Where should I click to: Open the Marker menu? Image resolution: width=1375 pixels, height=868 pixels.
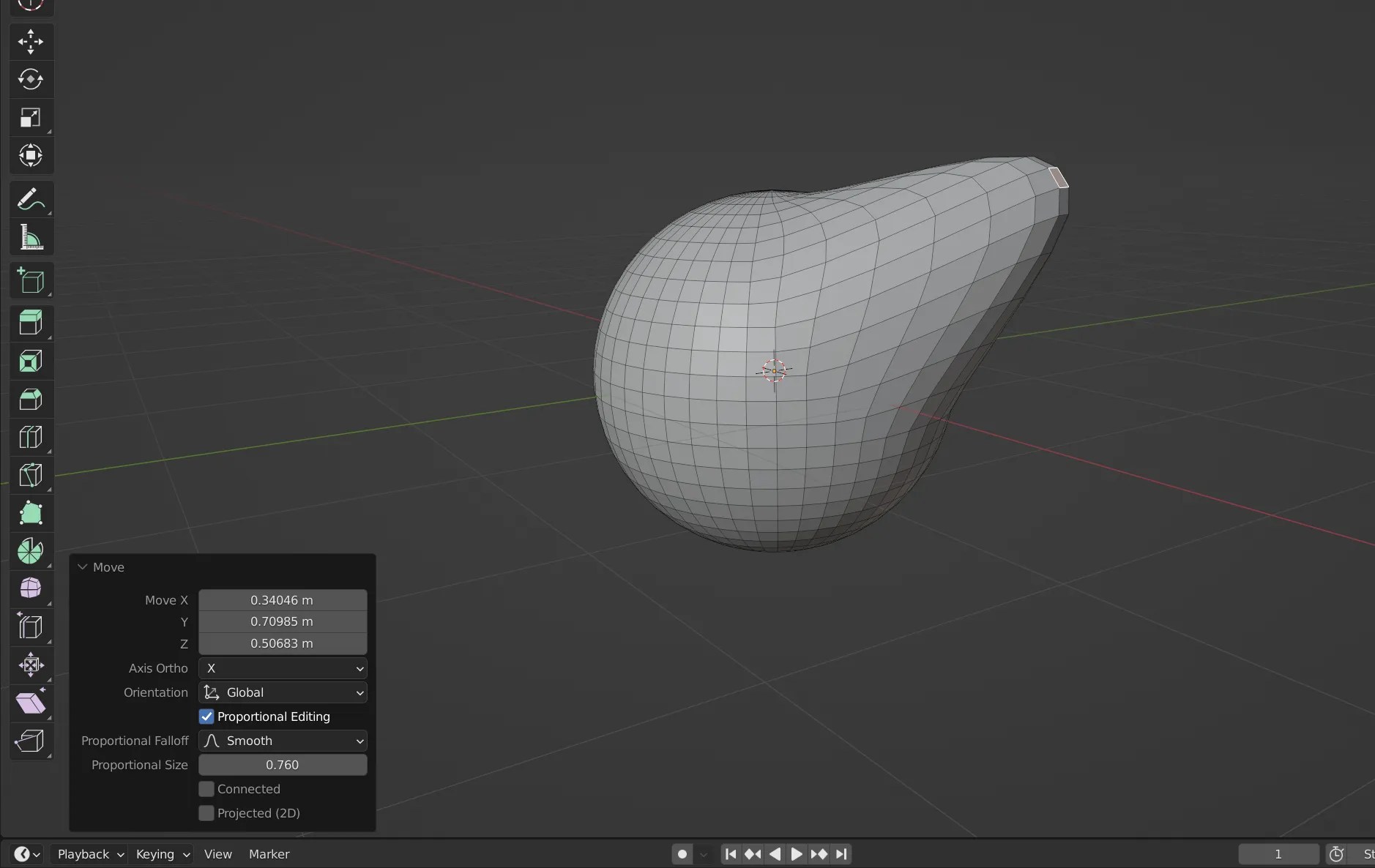pyautogui.click(x=269, y=854)
